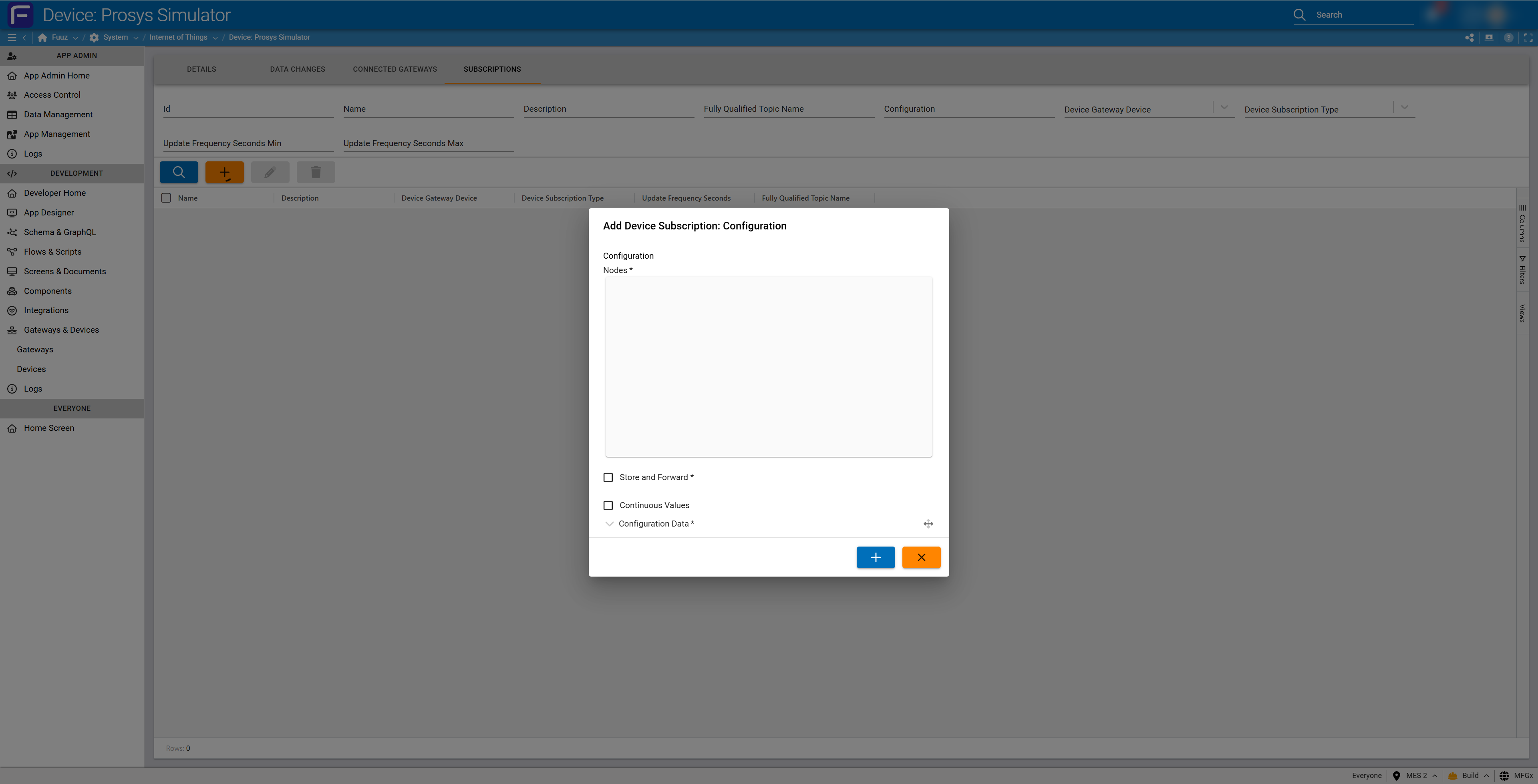Click the search magnifier toolbar button
The height and width of the screenshot is (784, 1538).
coord(179,173)
